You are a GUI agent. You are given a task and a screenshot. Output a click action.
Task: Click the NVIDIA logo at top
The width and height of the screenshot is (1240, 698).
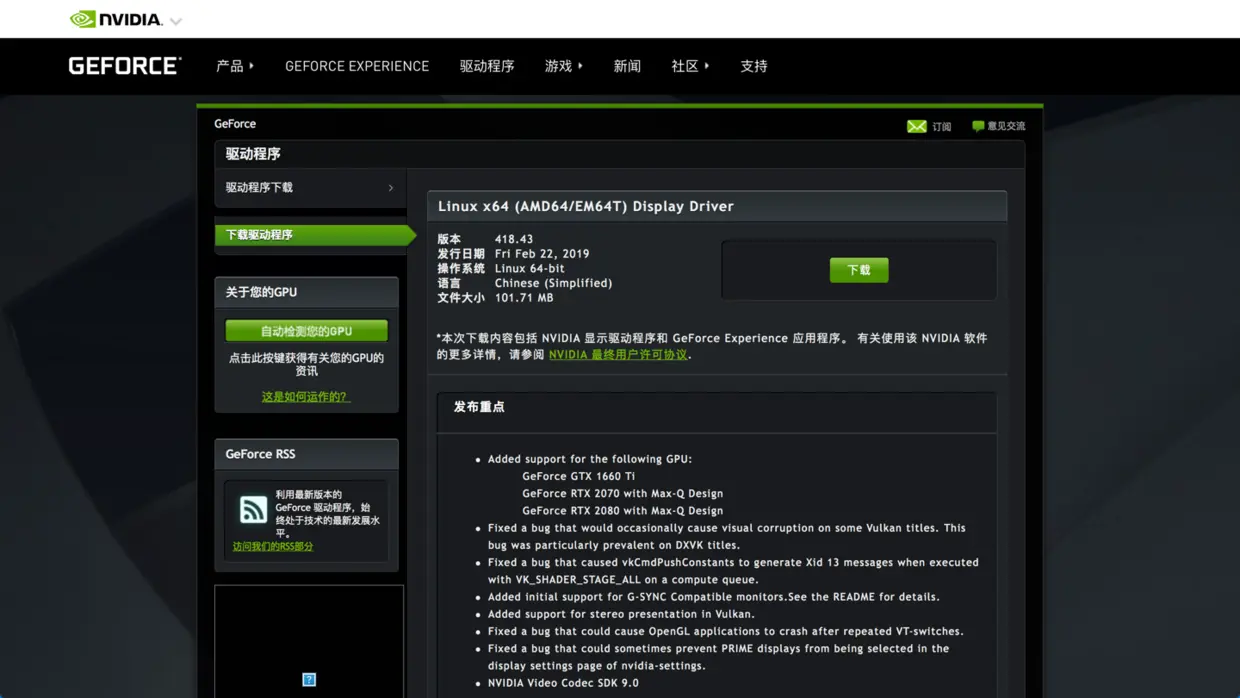point(116,19)
